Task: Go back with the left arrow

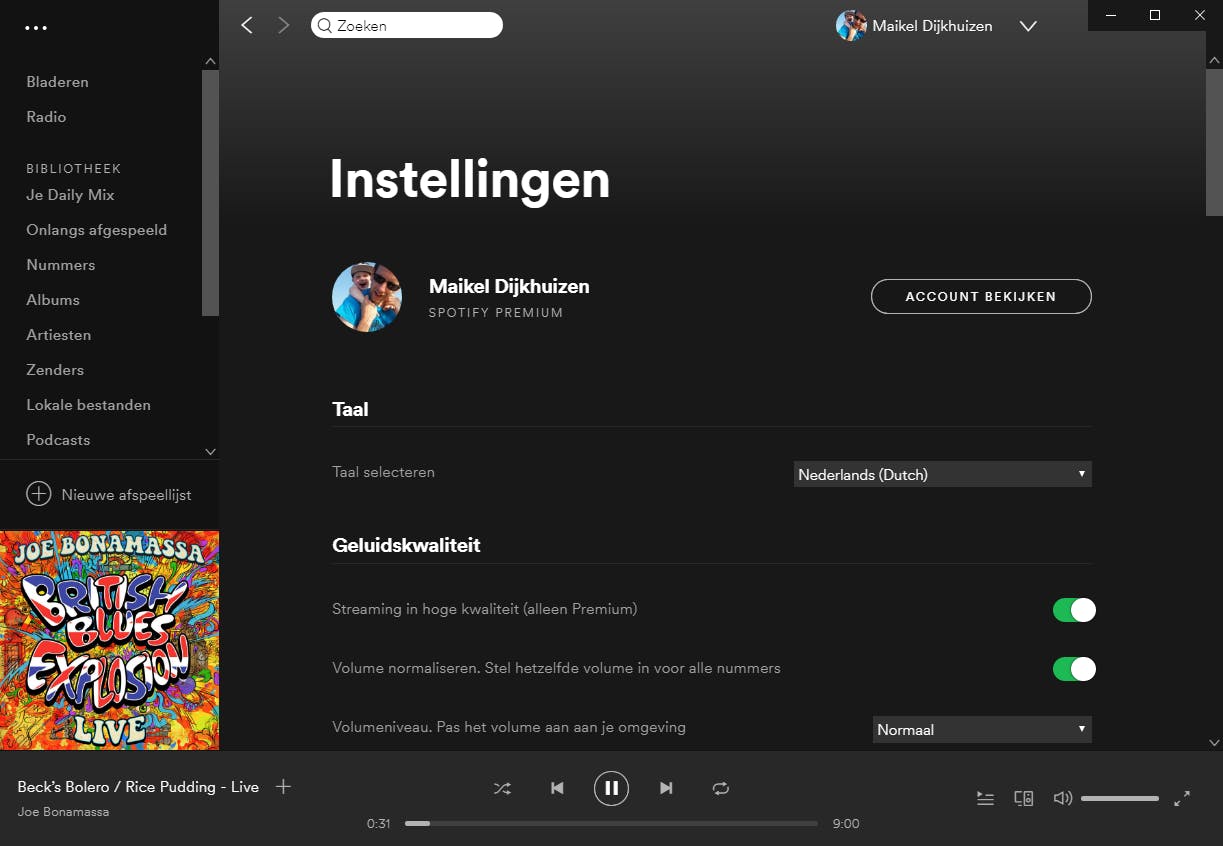Action: click(247, 26)
